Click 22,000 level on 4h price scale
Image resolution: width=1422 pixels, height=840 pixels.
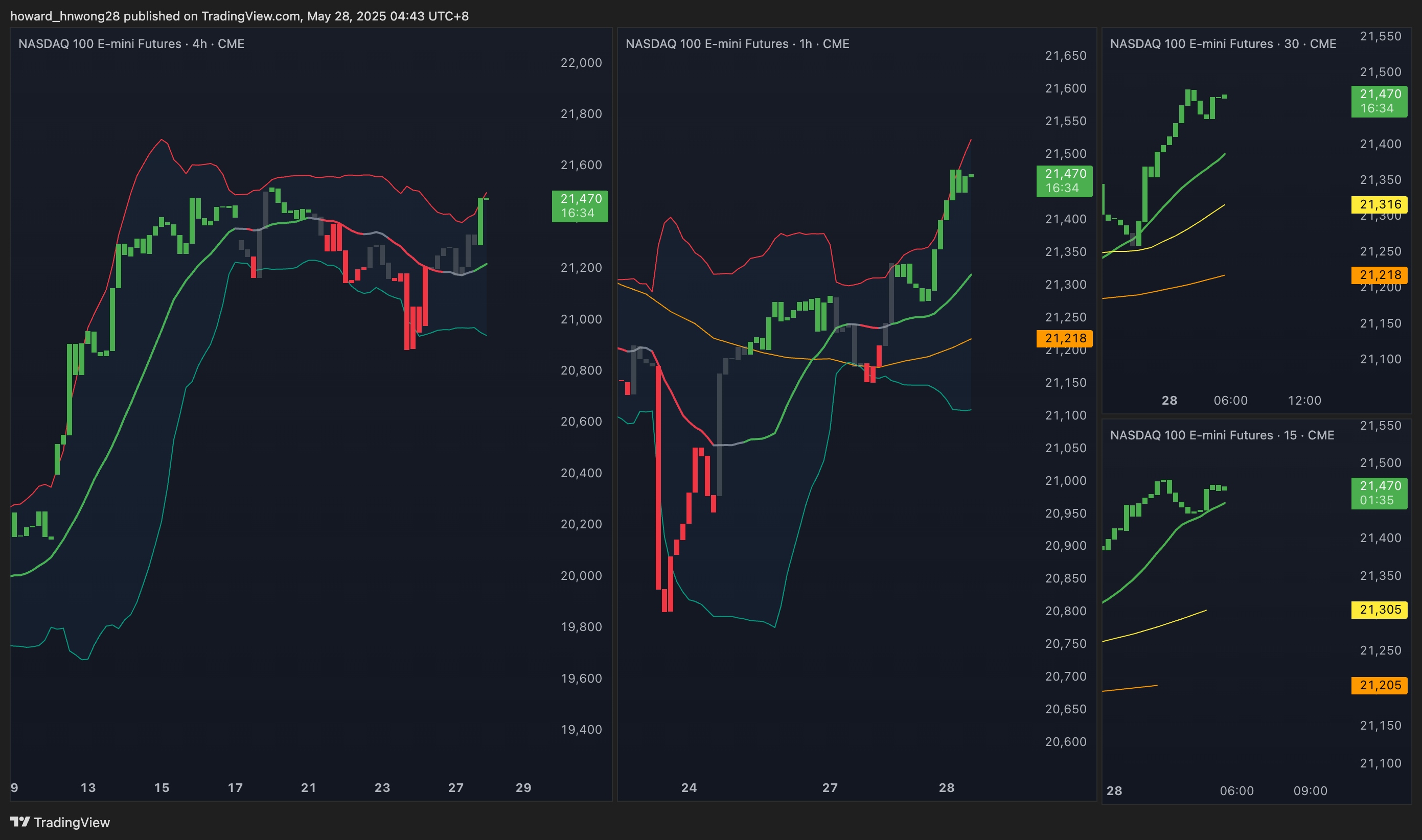tap(581, 63)
